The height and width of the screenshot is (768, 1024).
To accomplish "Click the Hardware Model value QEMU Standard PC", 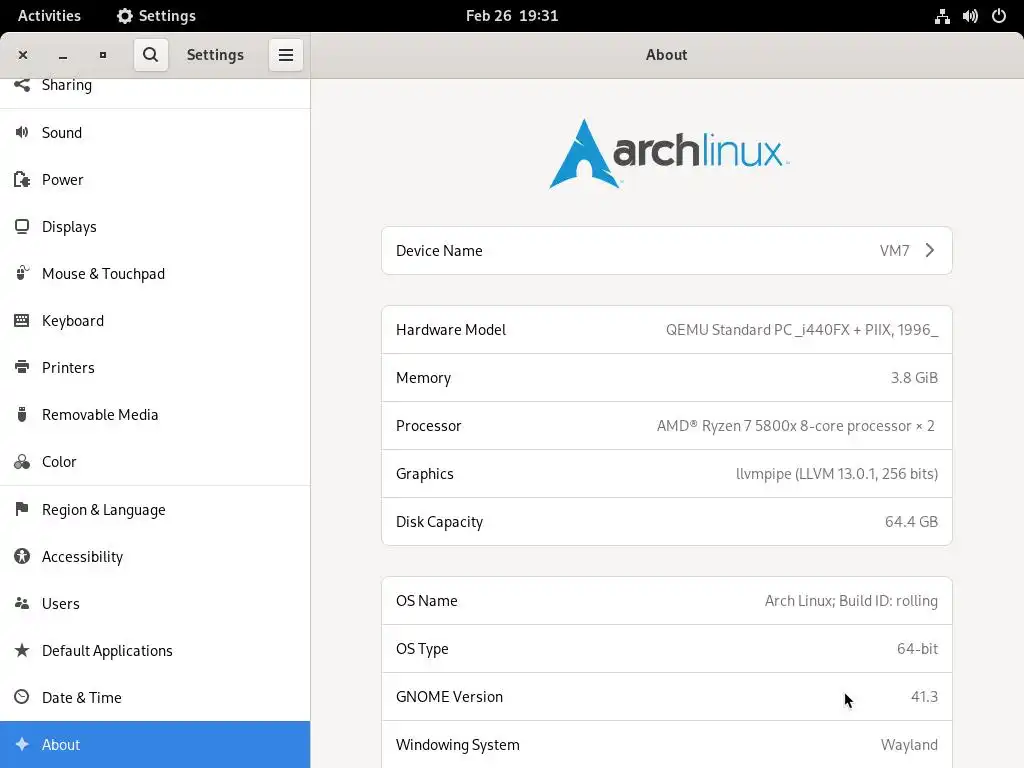I will coord(802,329).
